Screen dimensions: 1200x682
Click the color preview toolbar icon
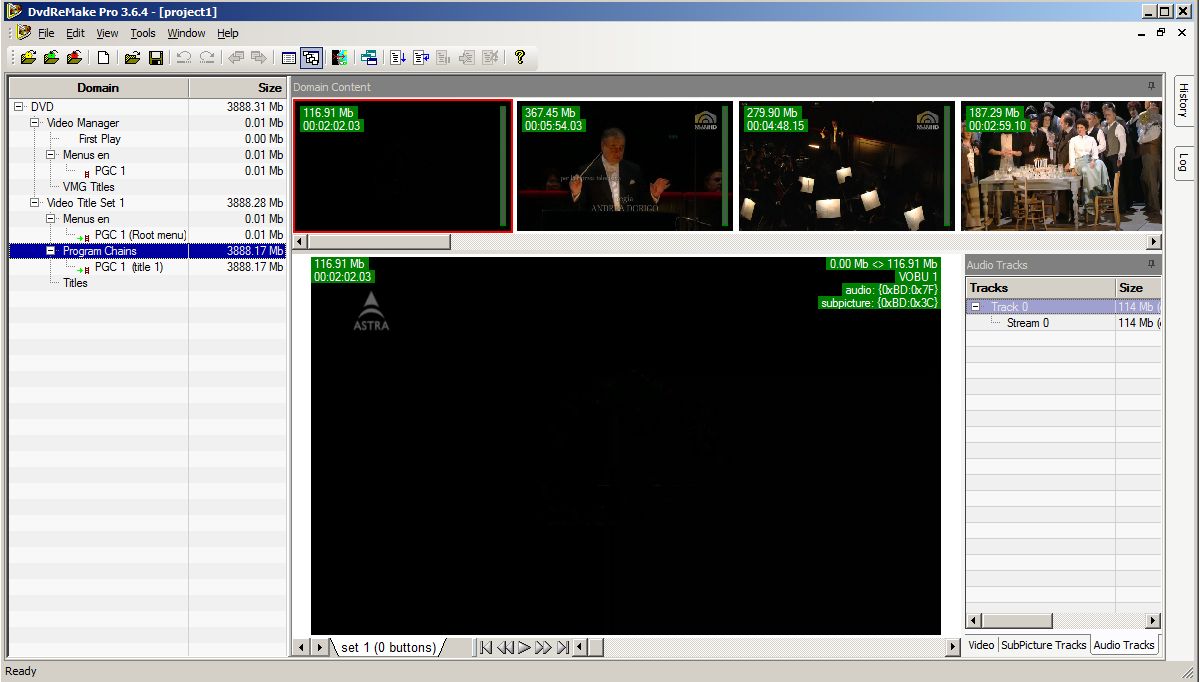point(339,58)
